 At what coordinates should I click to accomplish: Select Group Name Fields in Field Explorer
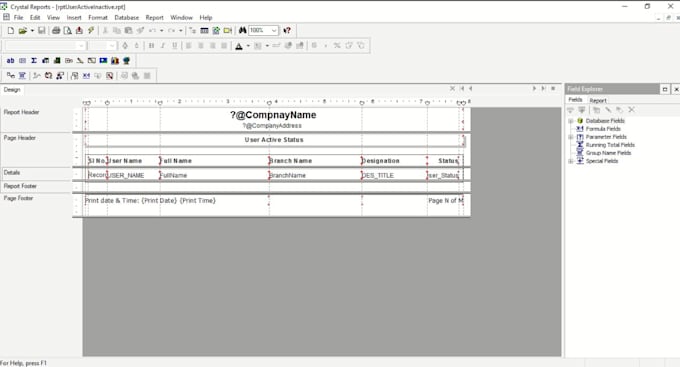click(x=608, y=153)
